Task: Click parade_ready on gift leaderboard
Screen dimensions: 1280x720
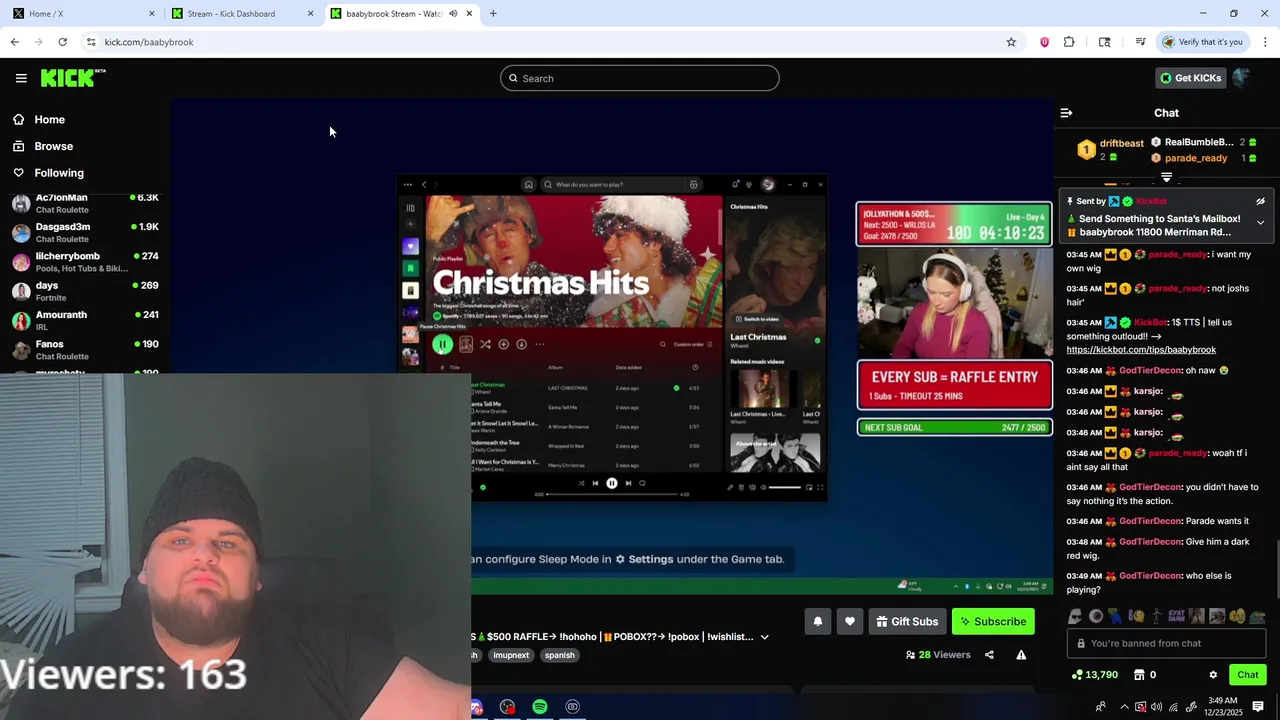Action: [1196, 158]
